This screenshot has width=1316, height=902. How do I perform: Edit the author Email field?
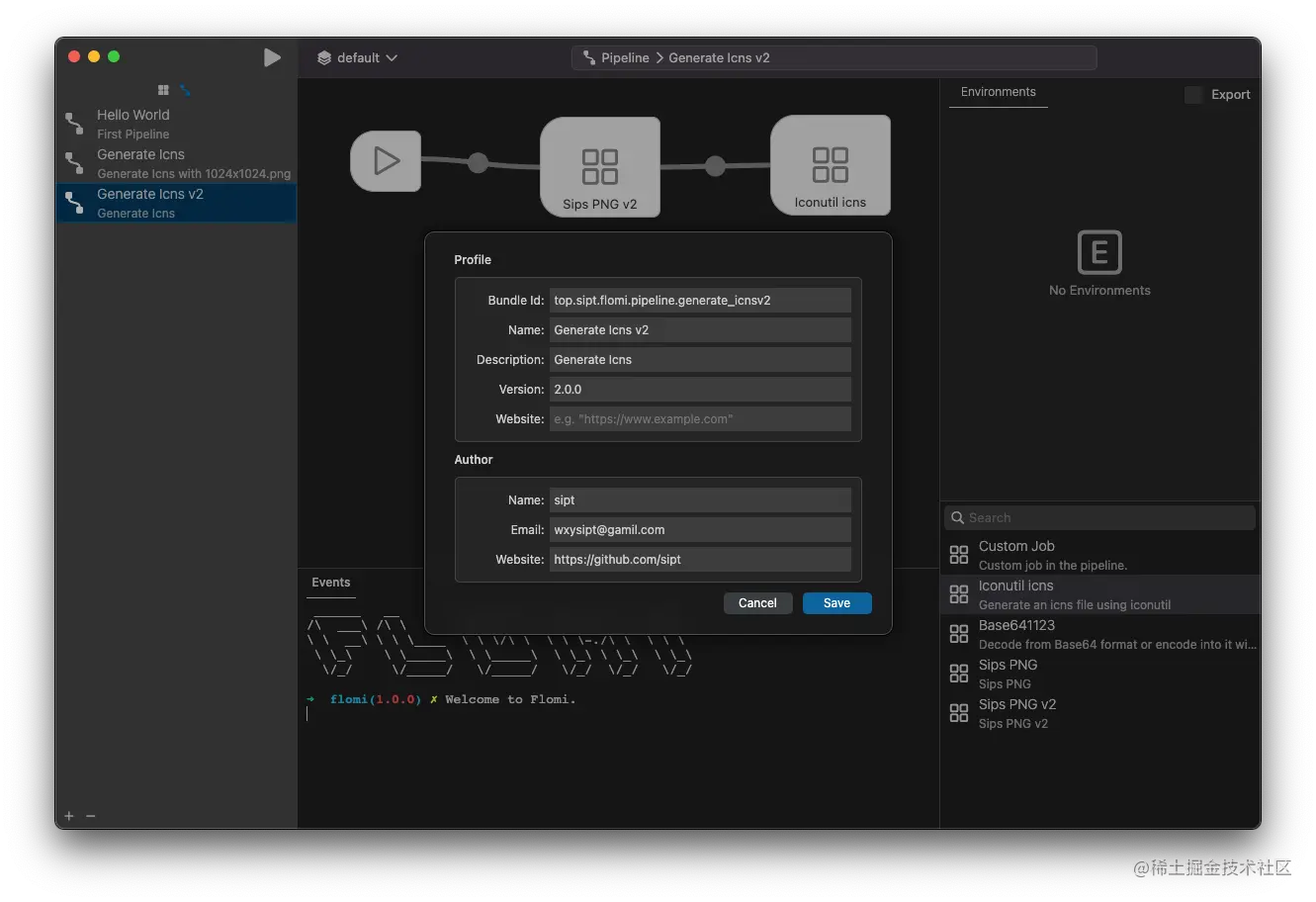point(700,529)
